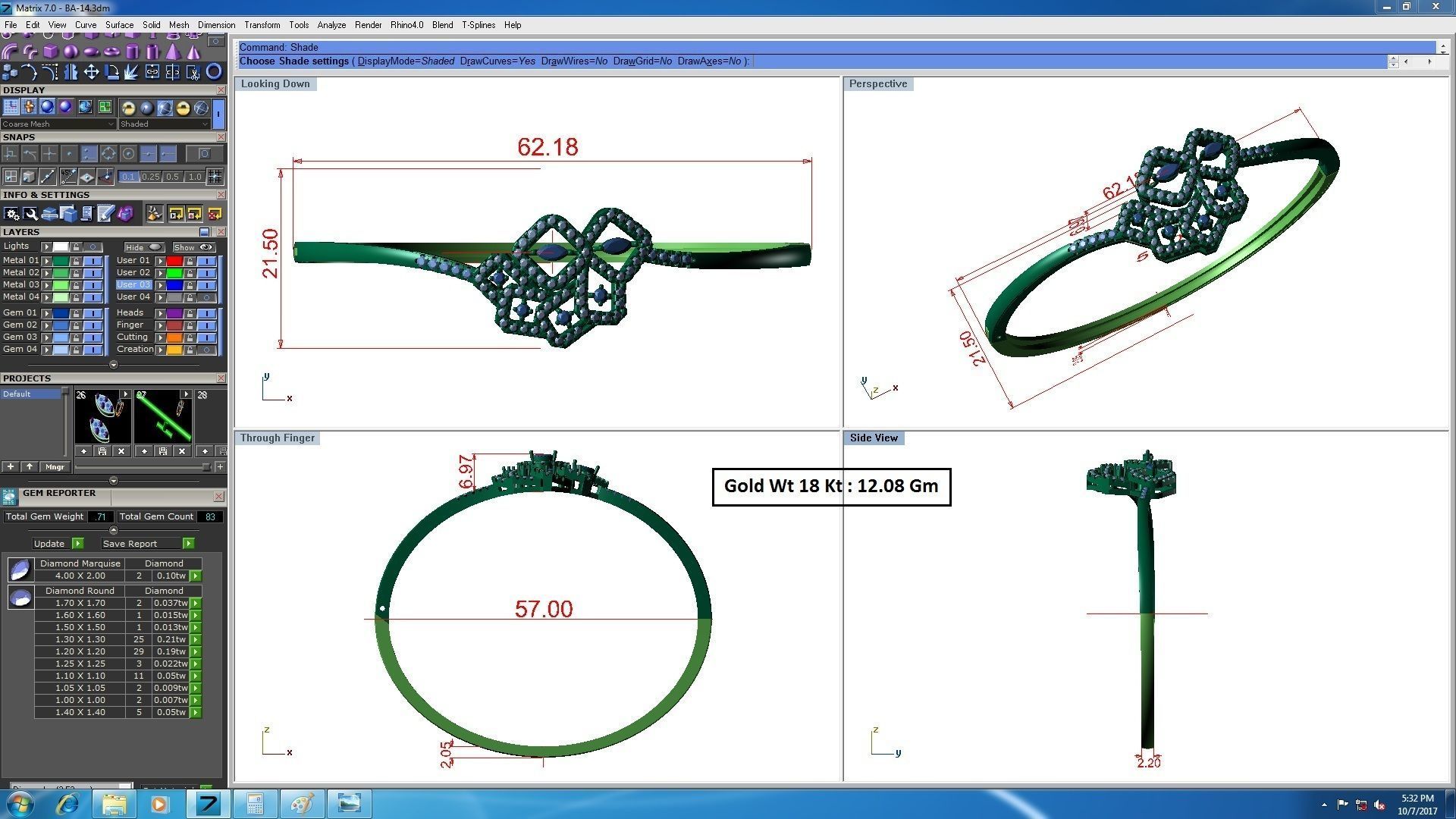The image size is (1456, 819).
Task: Select the purple cylinder solid tool
Action: tap(132, 52)
